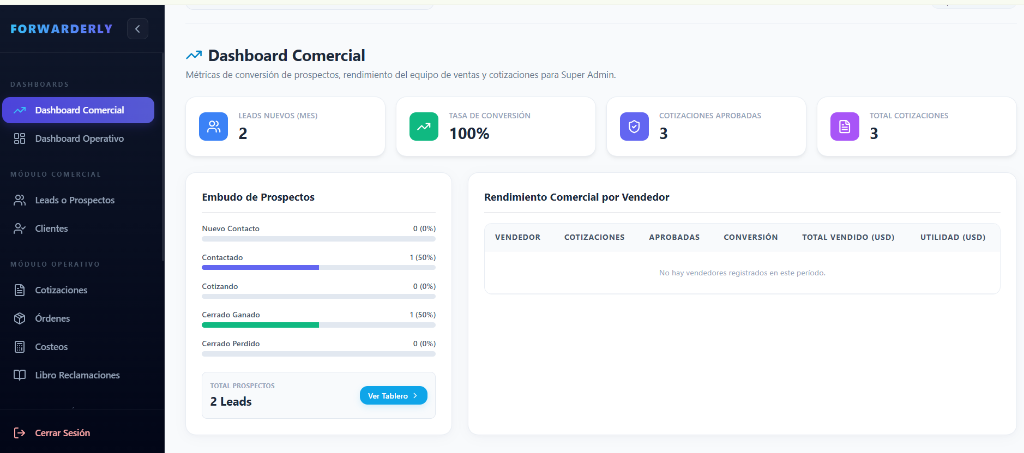Image resolution: width=1024 pixels, height=453 pixels.
Task: Click the Contactado progress bar
Action: 319,268
